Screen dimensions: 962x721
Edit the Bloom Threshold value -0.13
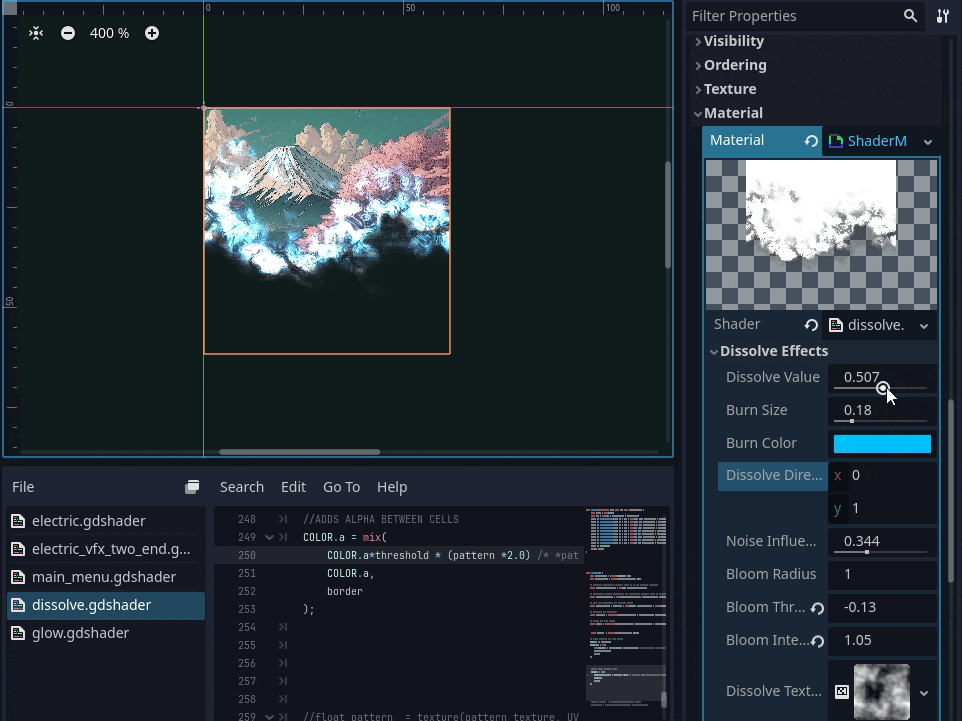pos(882,607)
